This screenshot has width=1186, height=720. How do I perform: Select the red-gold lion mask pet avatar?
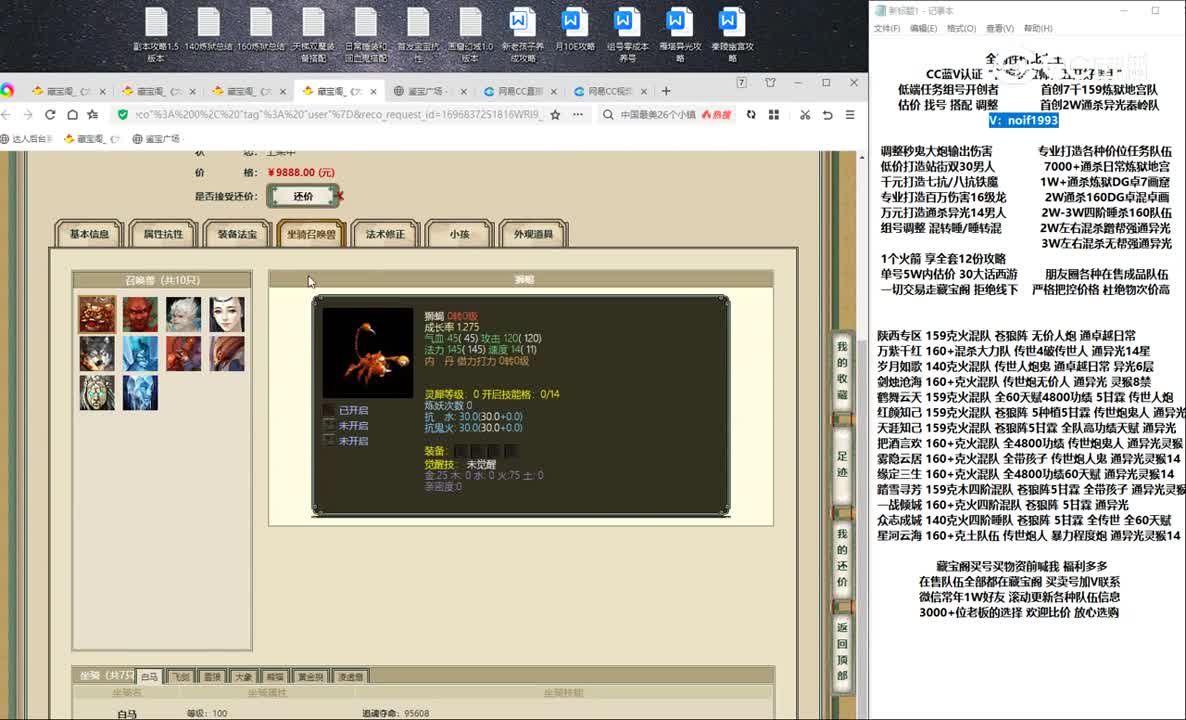pos(98,314)
